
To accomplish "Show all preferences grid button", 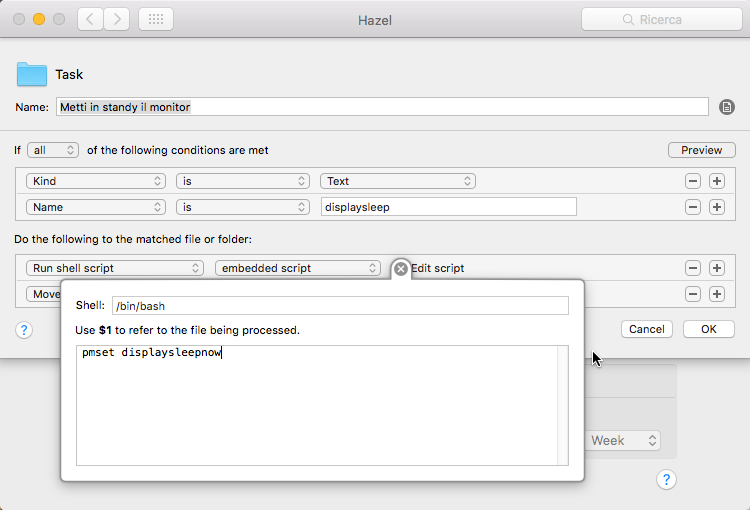I will coord(156,20).
